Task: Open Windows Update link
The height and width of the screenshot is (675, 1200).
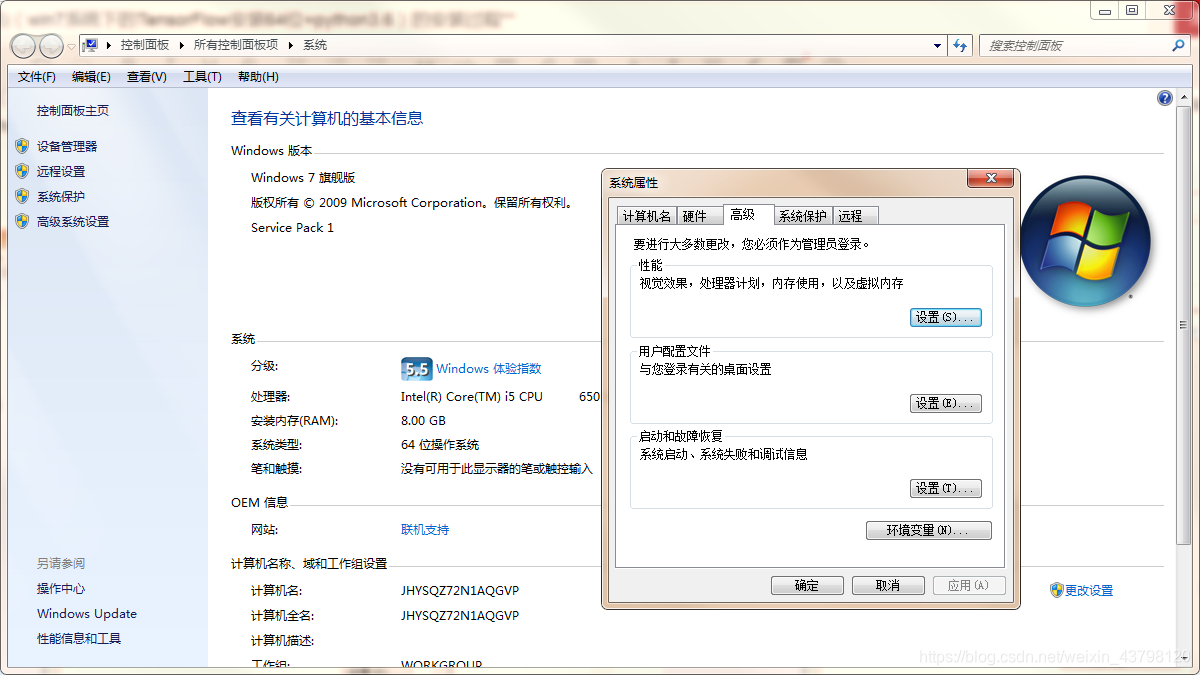Action: 87,613
